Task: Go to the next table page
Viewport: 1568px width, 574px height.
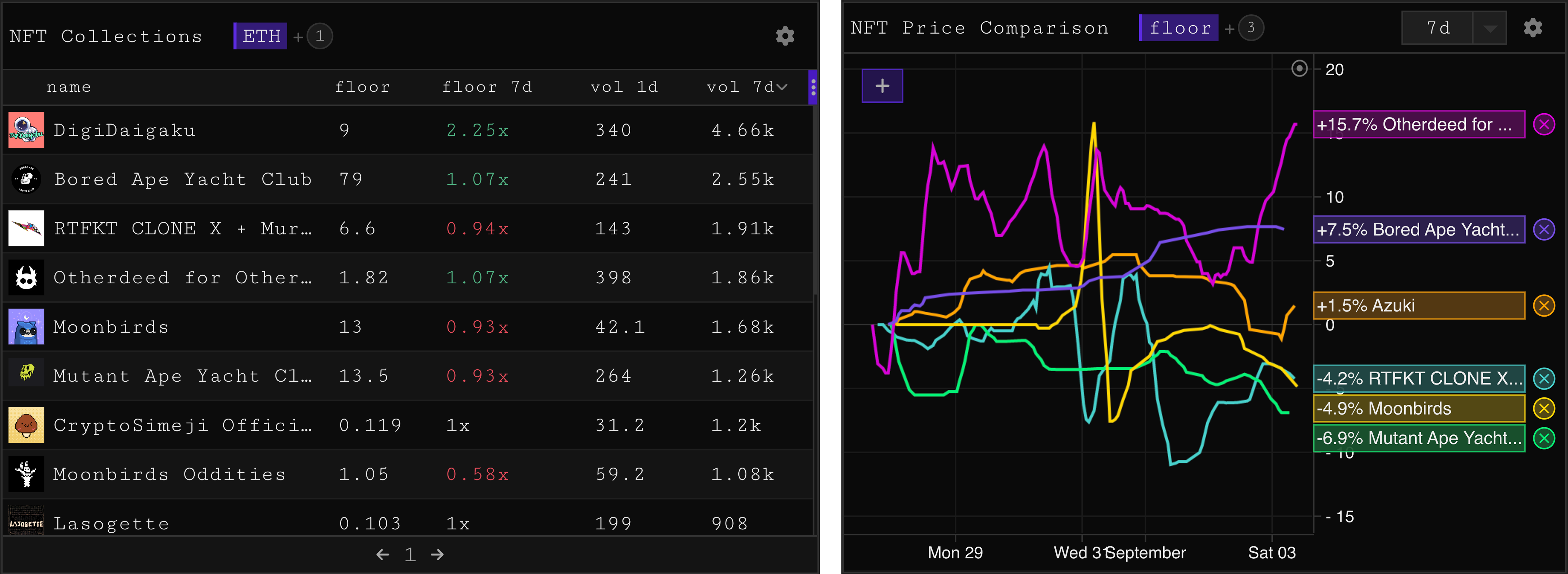Action: point(437,555)
